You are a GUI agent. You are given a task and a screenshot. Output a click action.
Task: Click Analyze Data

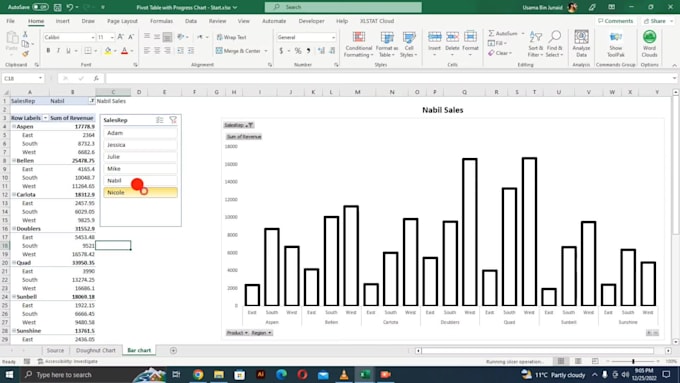click(581, 43)
